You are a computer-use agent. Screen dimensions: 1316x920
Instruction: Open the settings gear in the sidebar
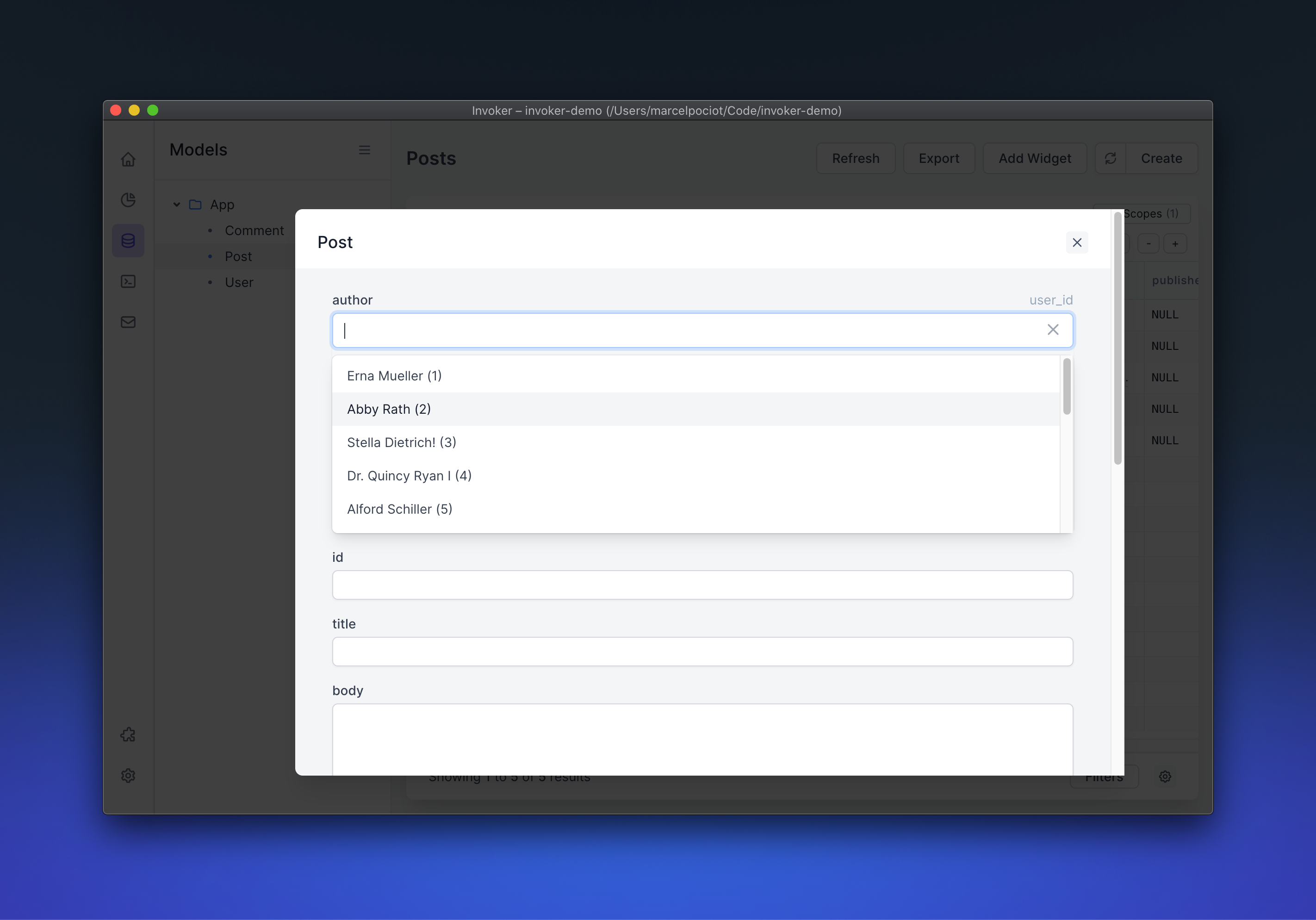tap(128, 776)
